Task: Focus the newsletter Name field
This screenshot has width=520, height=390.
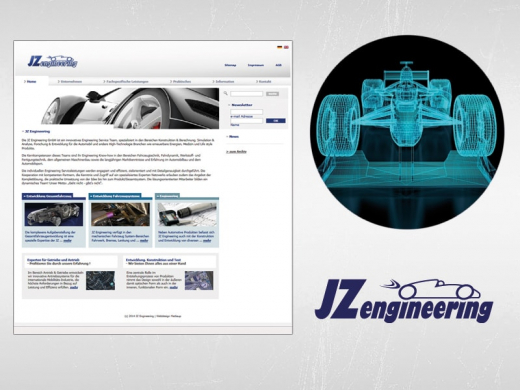Action: click(246, 121)
